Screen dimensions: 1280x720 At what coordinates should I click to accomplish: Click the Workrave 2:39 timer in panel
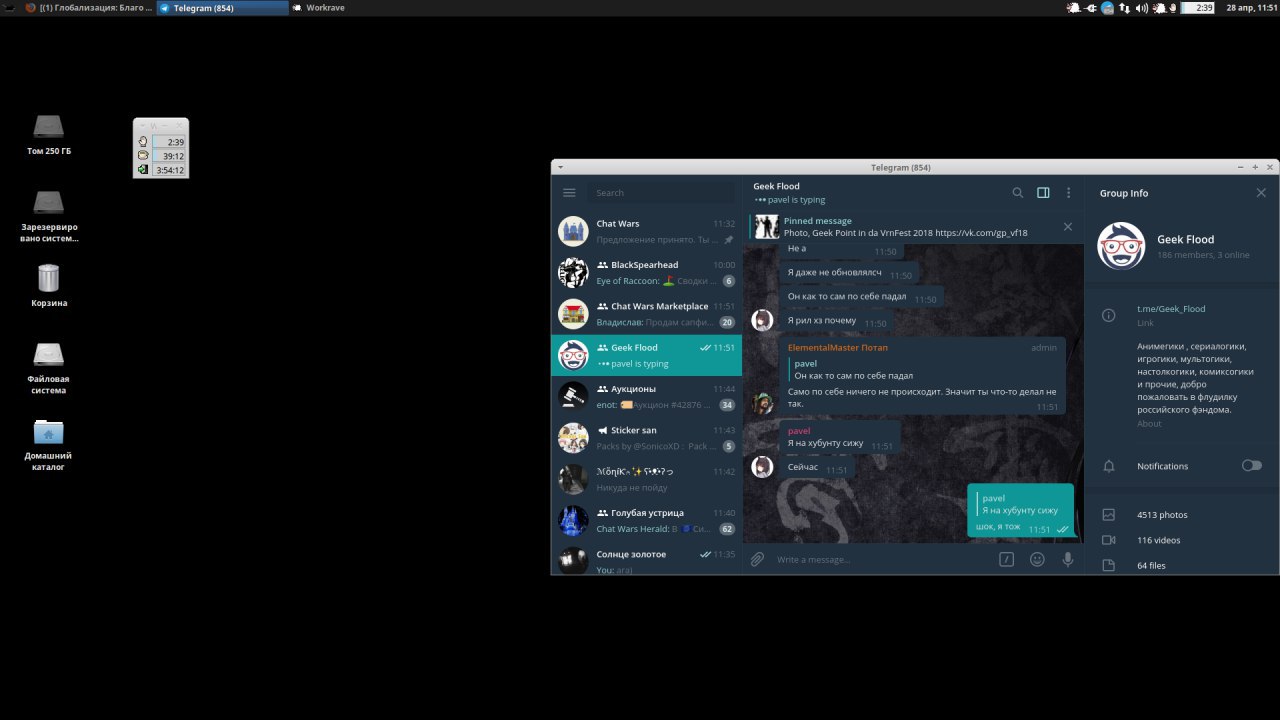(x=1198, y=8)
